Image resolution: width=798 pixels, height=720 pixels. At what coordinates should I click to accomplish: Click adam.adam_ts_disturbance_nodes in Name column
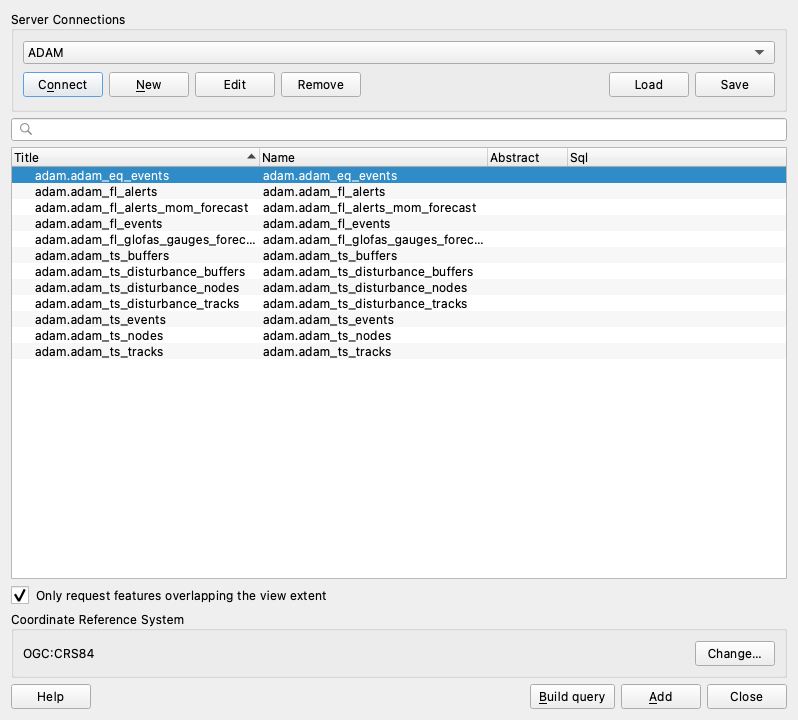365,287
